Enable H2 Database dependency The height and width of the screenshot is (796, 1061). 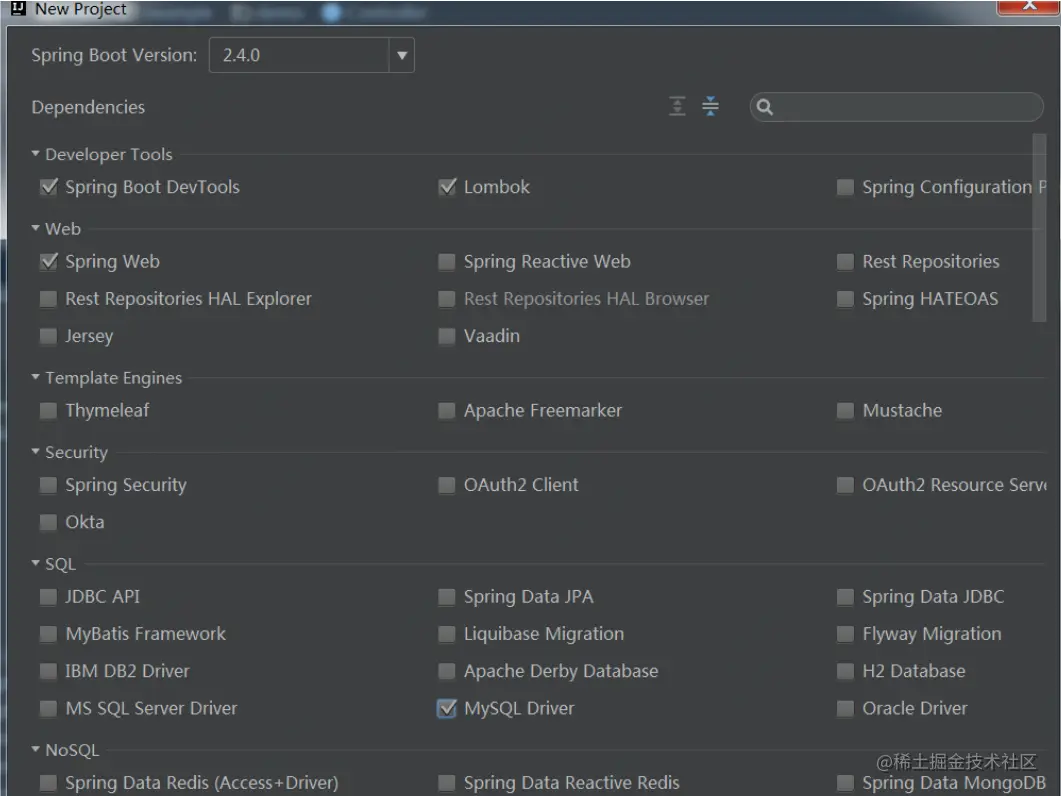pos(845,671)
